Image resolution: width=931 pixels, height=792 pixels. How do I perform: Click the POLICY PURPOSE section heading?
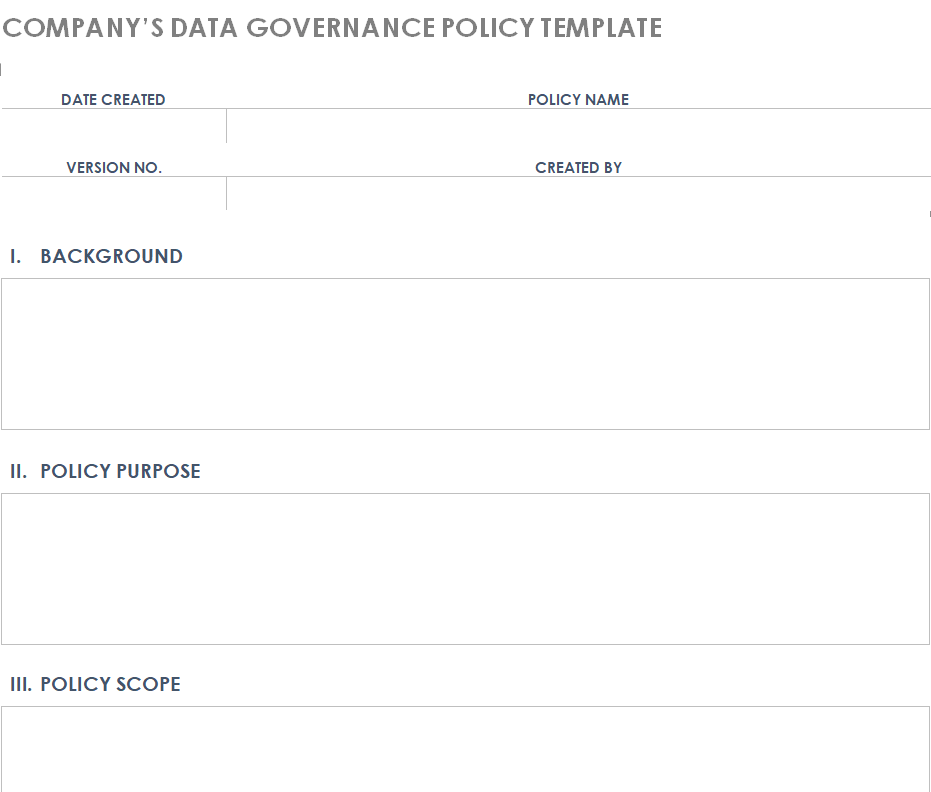[120, 471]
